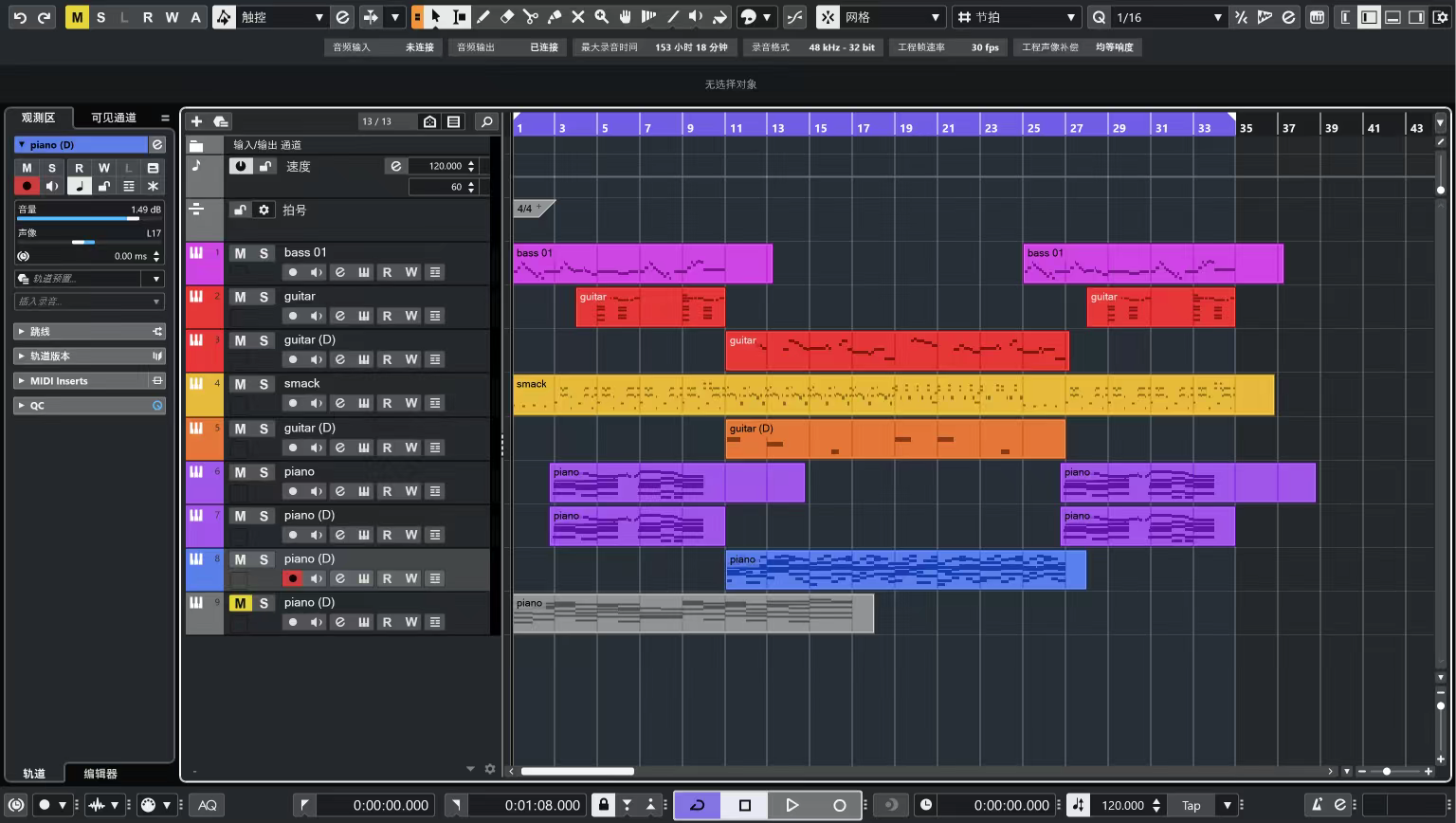Solo the smack track
The height and width of the screenshot is (823, 1456).
point(264,384)
